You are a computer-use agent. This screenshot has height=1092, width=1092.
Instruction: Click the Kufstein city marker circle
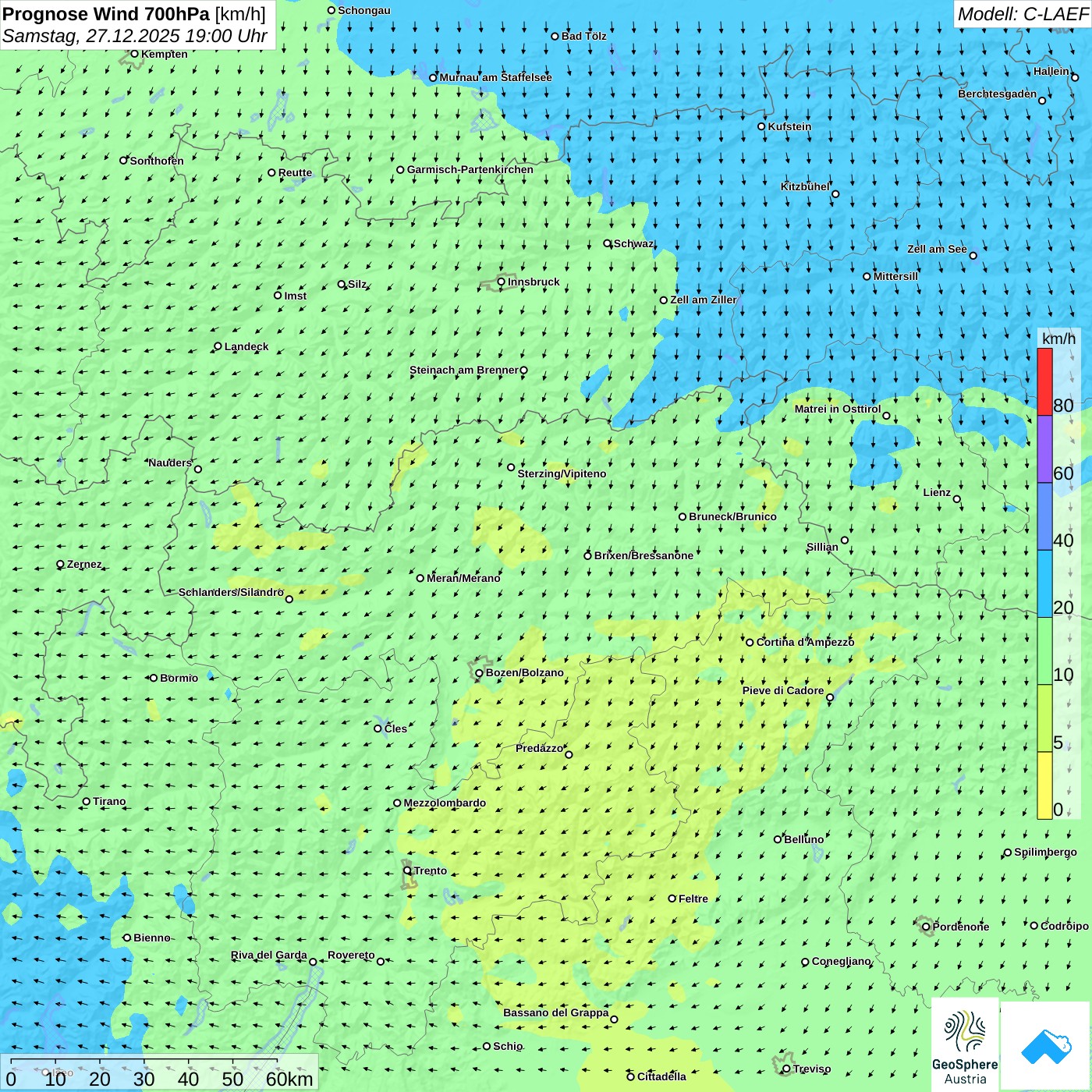pyautogui.click(x=762, y=126)
